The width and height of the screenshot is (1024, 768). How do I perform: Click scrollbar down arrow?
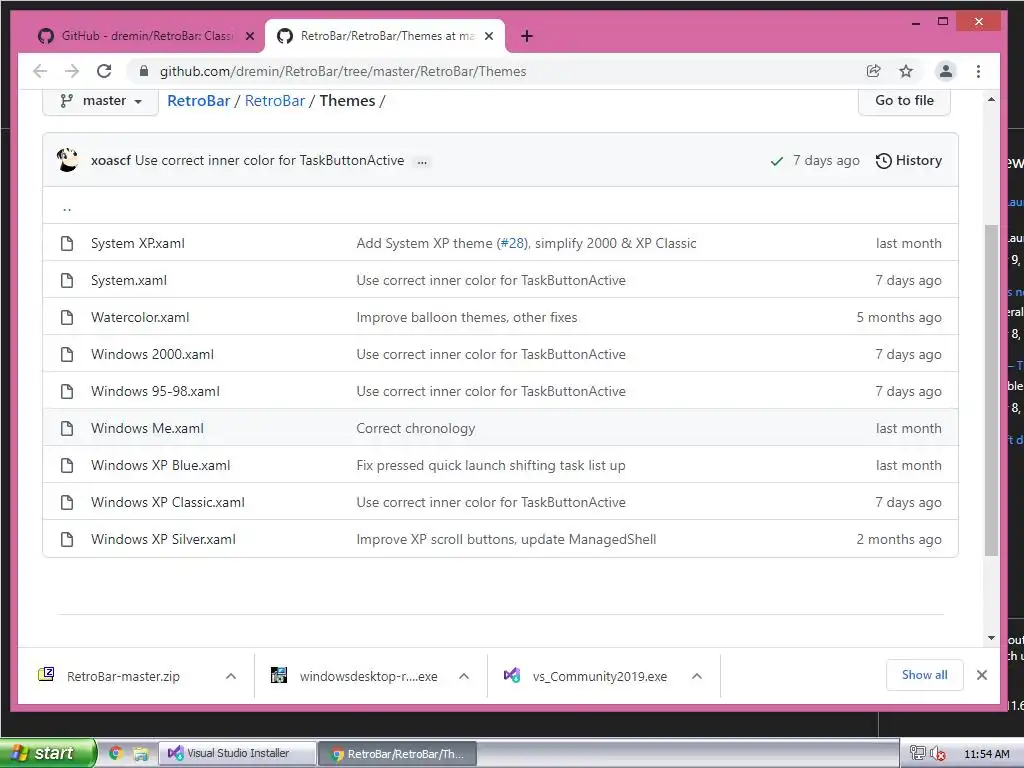991,638
